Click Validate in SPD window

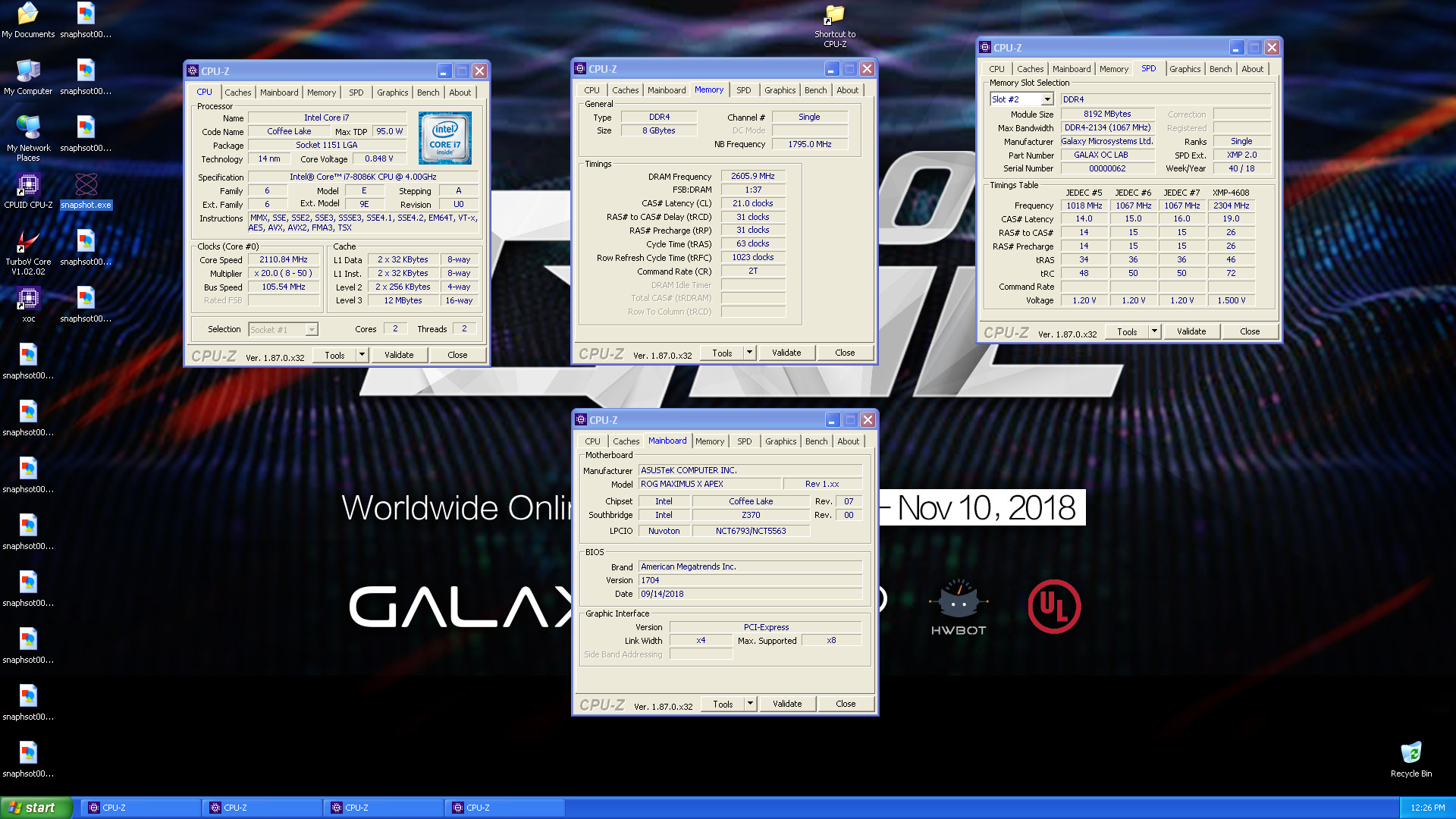click(x=1191, y=331)
